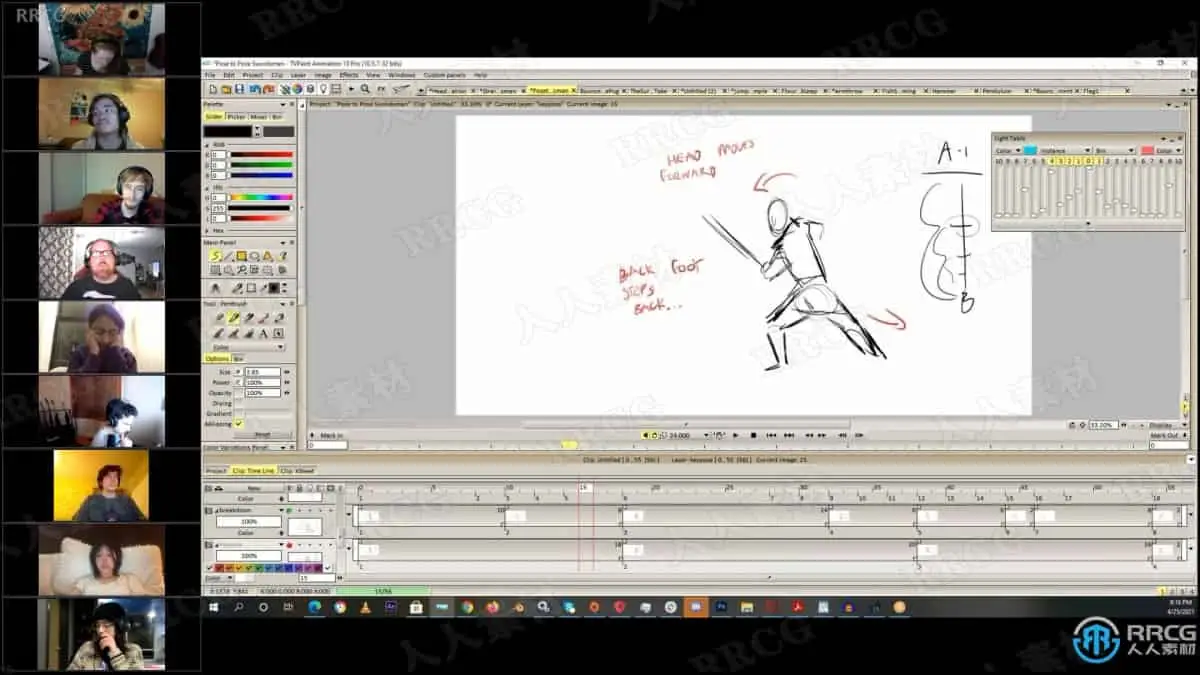The height and width of the screenshot is (675, 1200).
Task: Toggle the loop playback icon near frame rate
Action: (655, 435)
